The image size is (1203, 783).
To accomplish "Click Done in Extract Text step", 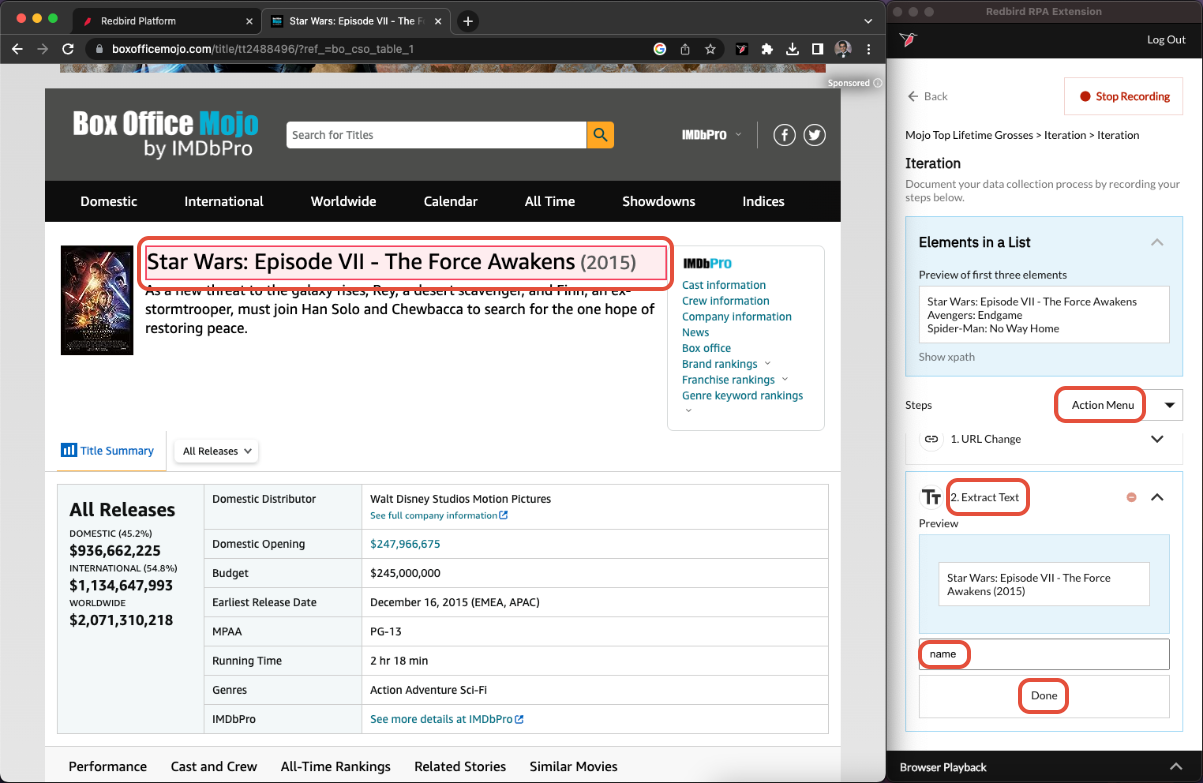I will [x=1044, y=696].
